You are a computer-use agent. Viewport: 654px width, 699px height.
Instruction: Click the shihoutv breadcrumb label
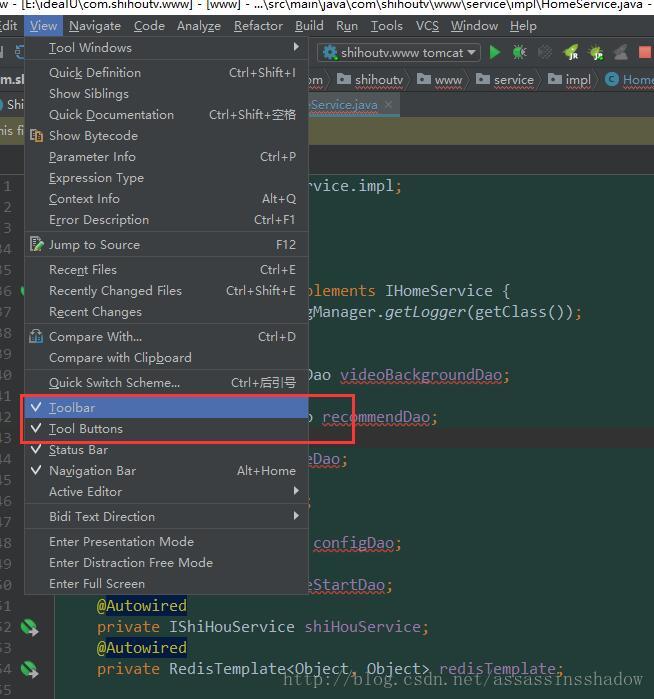click(x=379, y=79)
